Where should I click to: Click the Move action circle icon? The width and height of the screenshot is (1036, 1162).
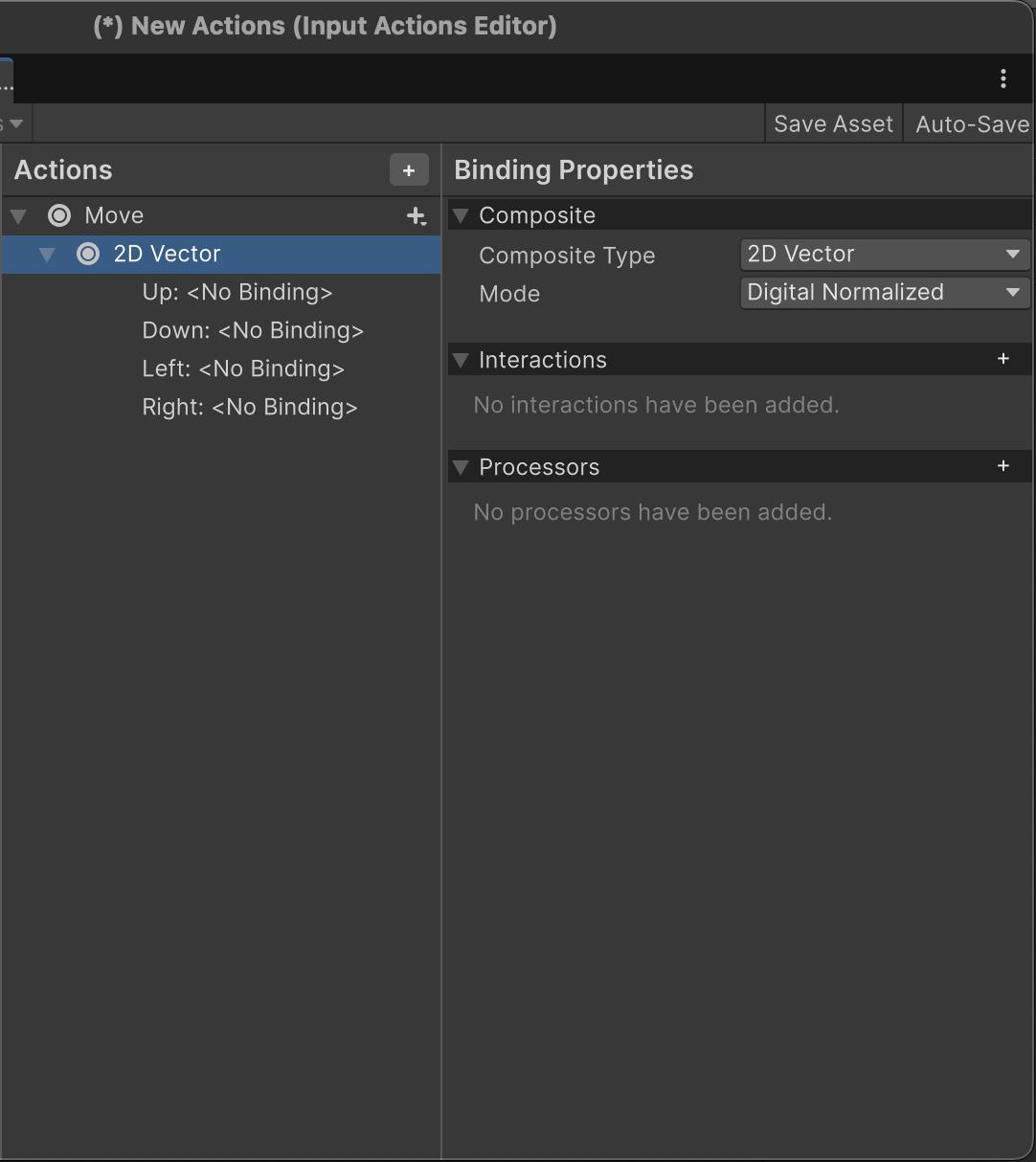[x=59, y=216]
